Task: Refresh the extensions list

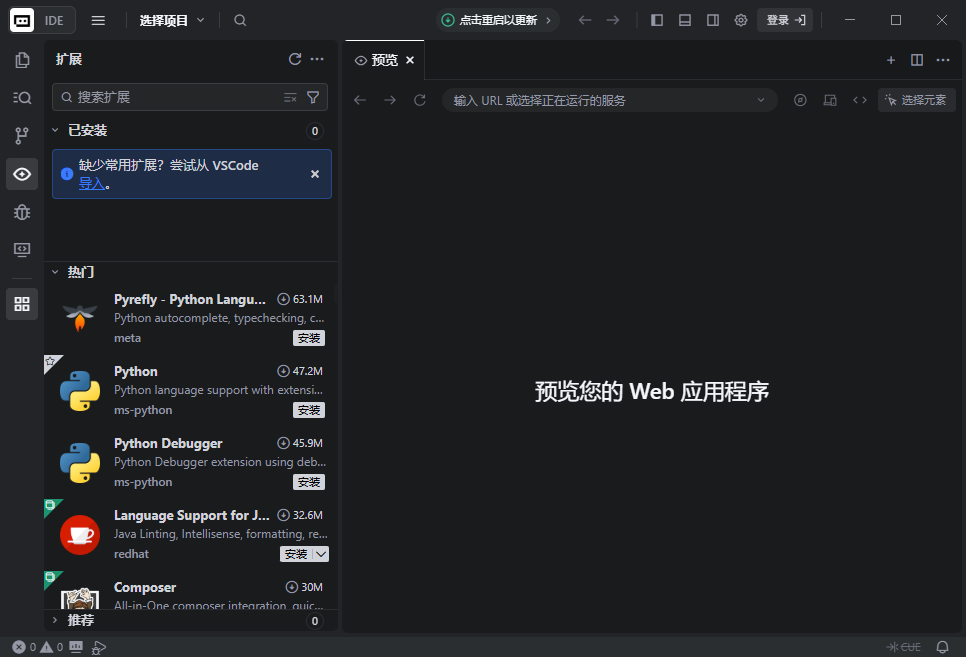Action: 295,59
